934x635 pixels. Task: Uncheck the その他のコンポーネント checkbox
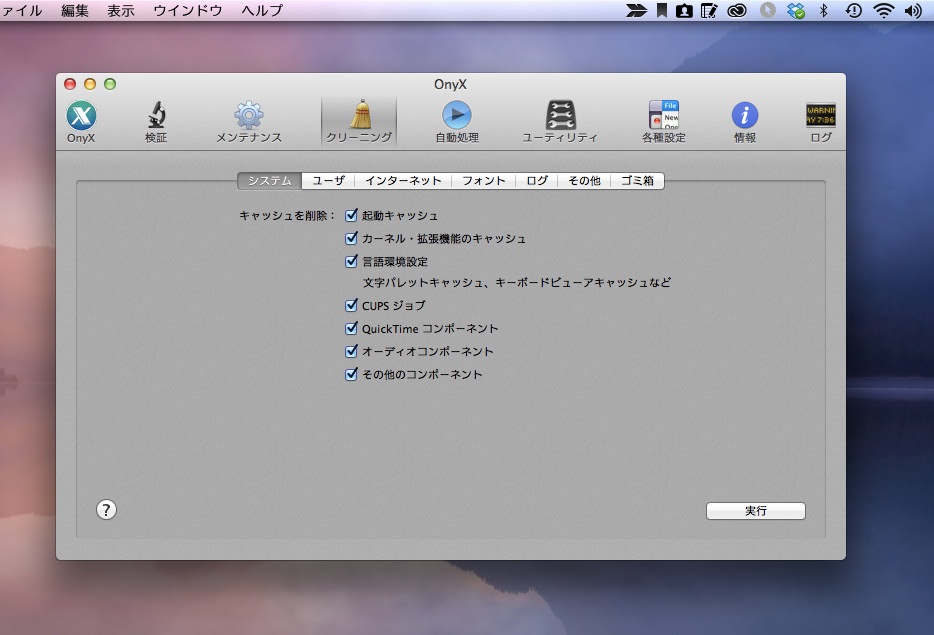(351, 374)
